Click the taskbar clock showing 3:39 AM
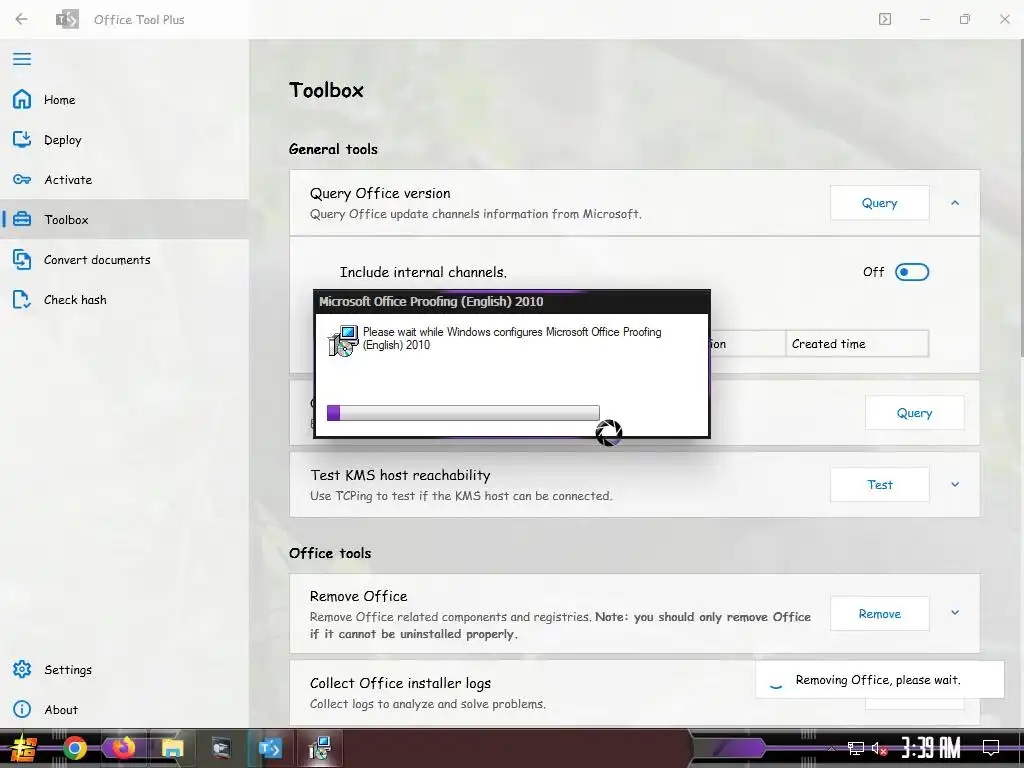This screenshot has width=1024, height=768. pyautogui.click(x=931, y=747)
